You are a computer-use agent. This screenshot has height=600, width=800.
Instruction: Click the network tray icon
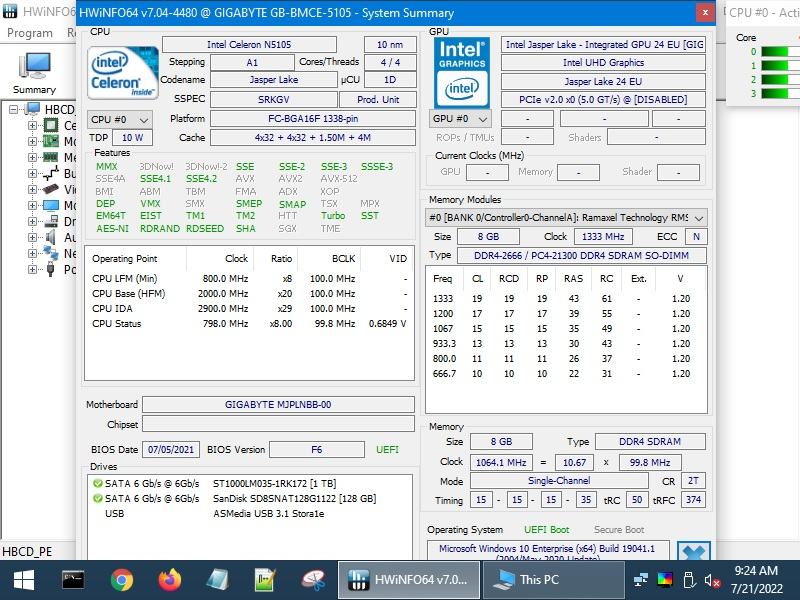(640, 580)
